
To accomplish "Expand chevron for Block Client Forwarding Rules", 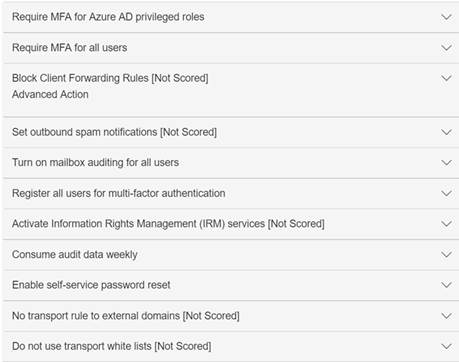I will (x=446, y=78).
